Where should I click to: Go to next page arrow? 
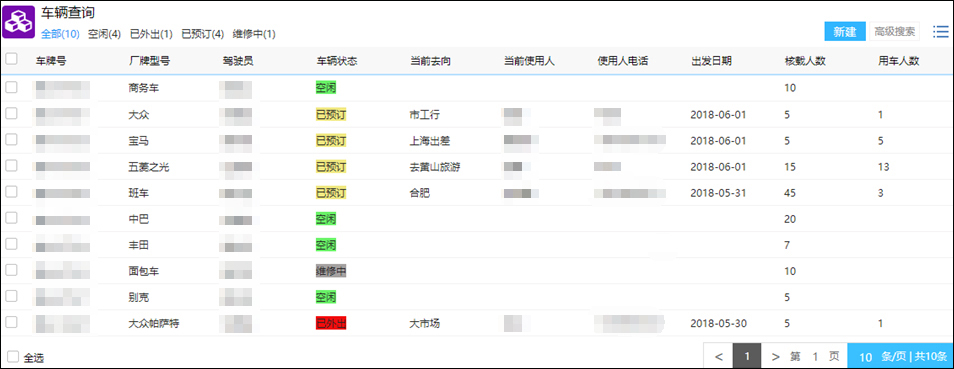tap(775, 356)
